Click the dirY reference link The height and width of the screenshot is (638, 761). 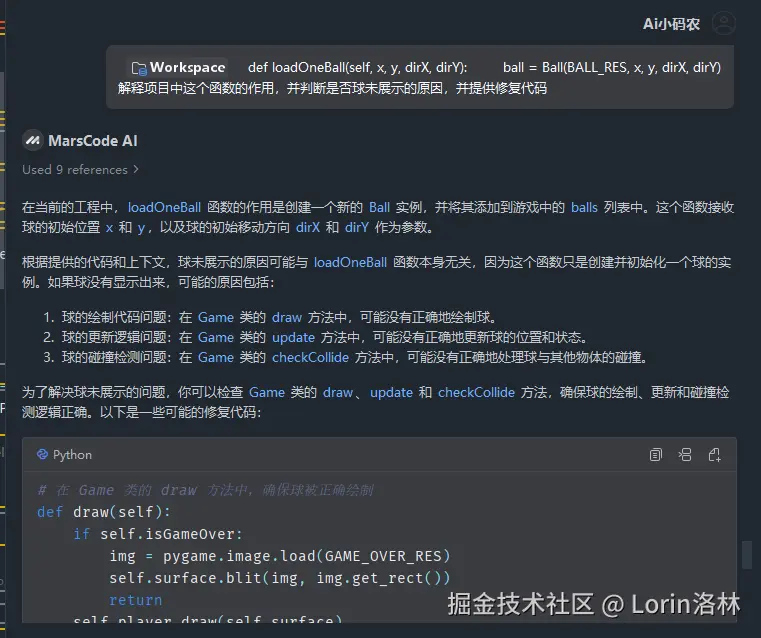click(x=357, y=228)
